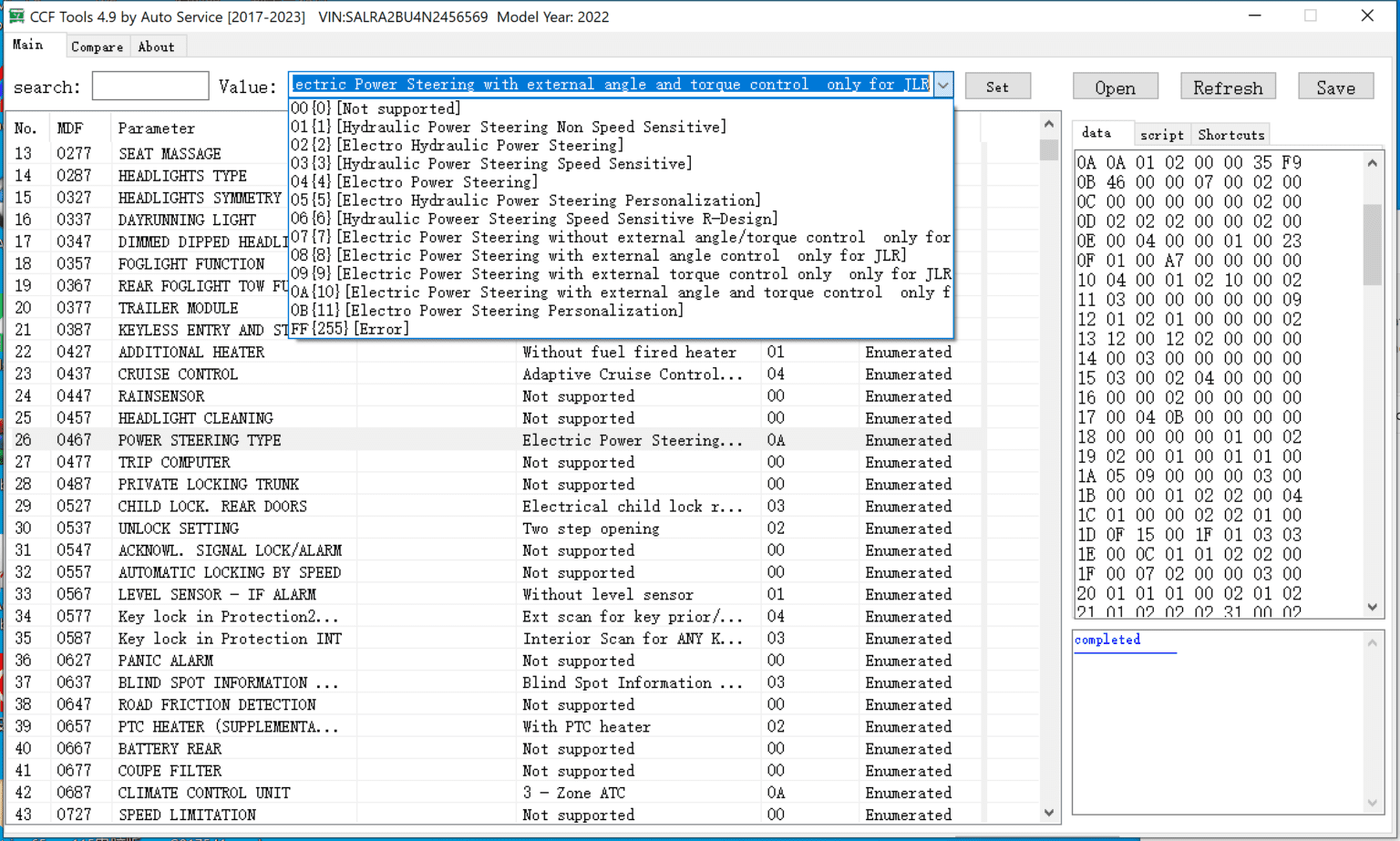The width and height of the screenshot is (1400, 841).
Task: Switch to the script tab
Action: click(1161, 134)
